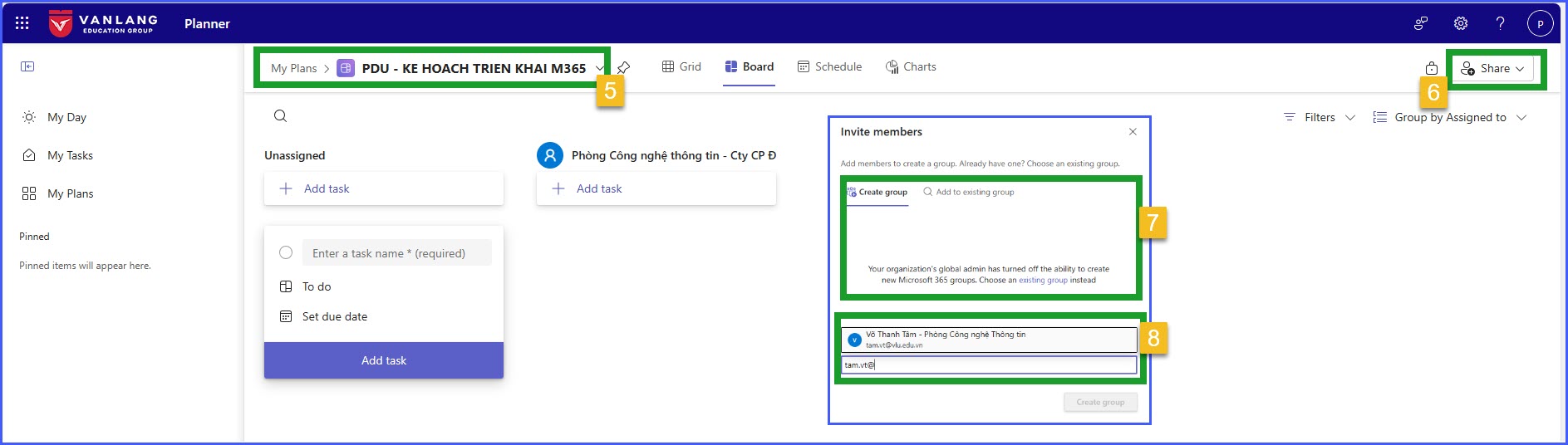Screen dimensions: 1568x445
Task: Click the plus icon under Phòng Công nghệ thông tin
Action: 558,188
